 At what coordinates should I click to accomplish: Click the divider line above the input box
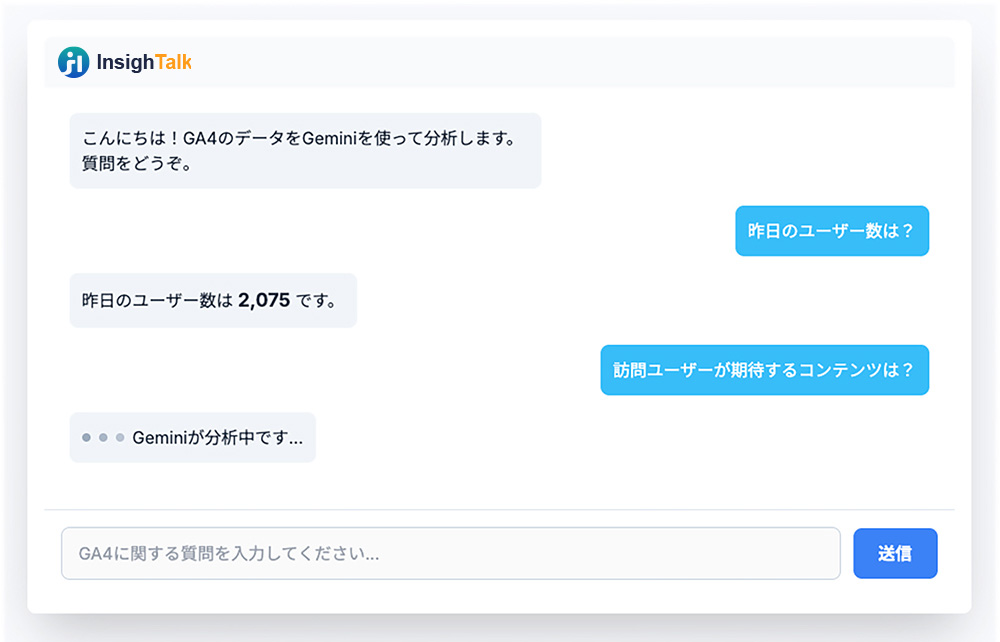click(x=500, y=510)
